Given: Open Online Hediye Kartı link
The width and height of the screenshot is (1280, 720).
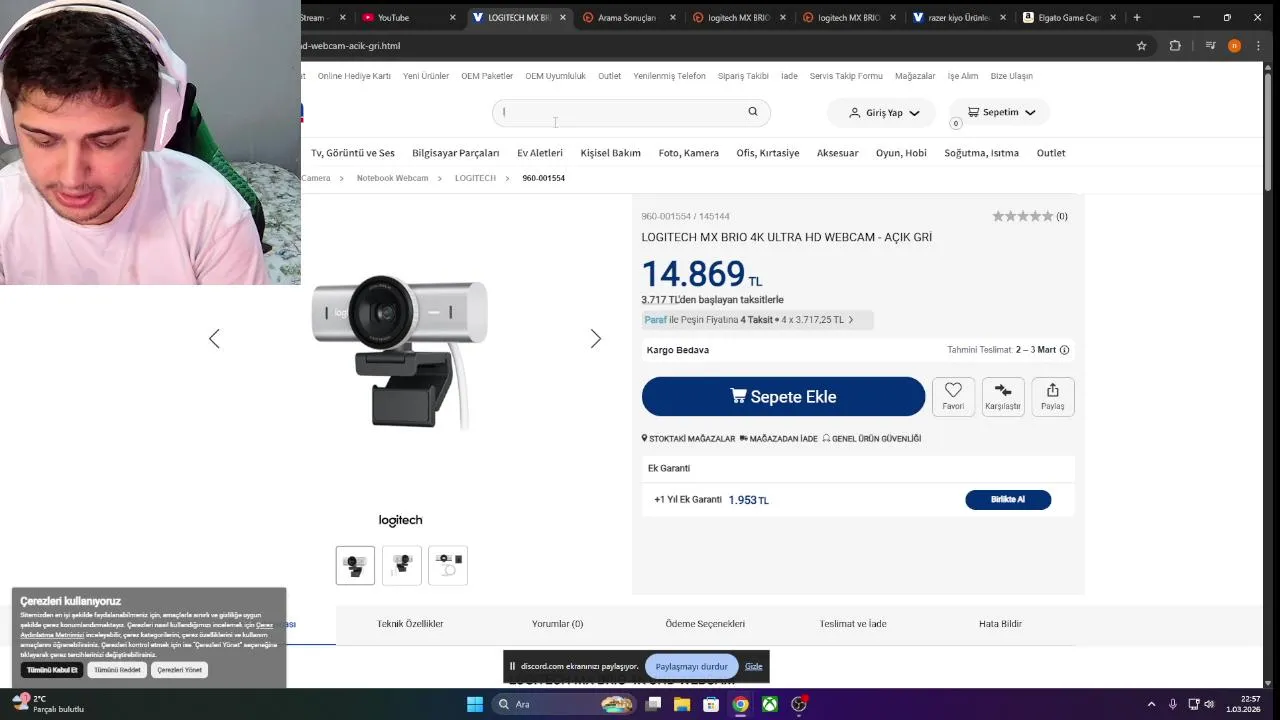Looking at the screenshot, I should 354,76.
